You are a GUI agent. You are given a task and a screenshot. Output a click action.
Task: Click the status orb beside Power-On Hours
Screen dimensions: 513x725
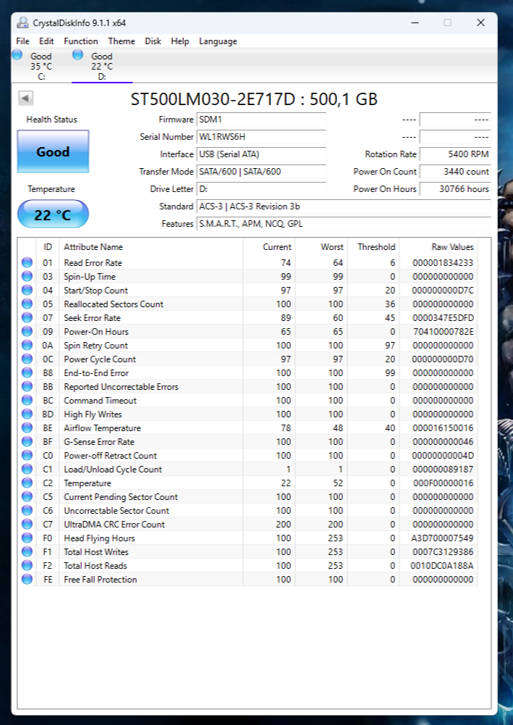[27, 332]
